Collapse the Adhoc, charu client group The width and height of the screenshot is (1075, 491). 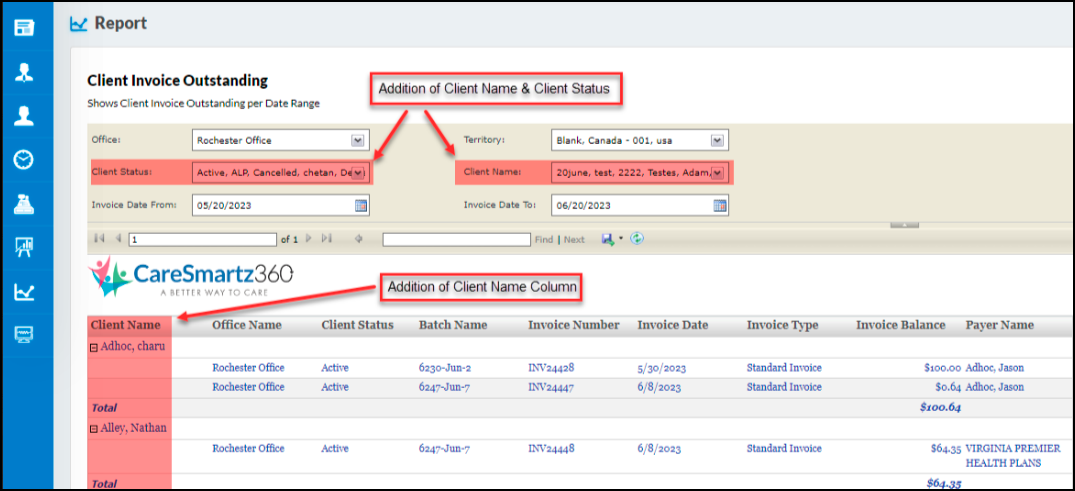coord(94,348)
